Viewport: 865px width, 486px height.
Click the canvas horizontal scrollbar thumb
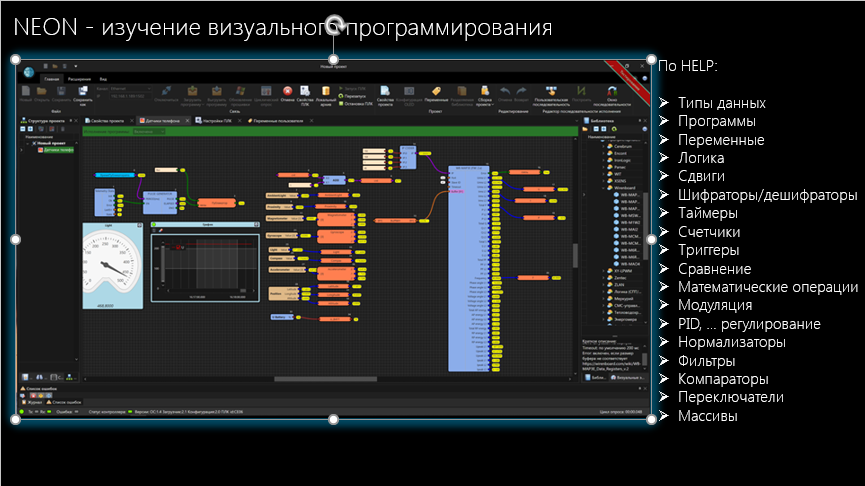(x=325, y=379)
